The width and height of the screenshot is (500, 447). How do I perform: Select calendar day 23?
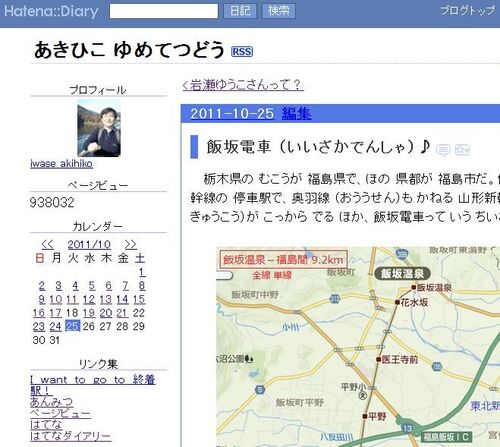tap(39, 326)
